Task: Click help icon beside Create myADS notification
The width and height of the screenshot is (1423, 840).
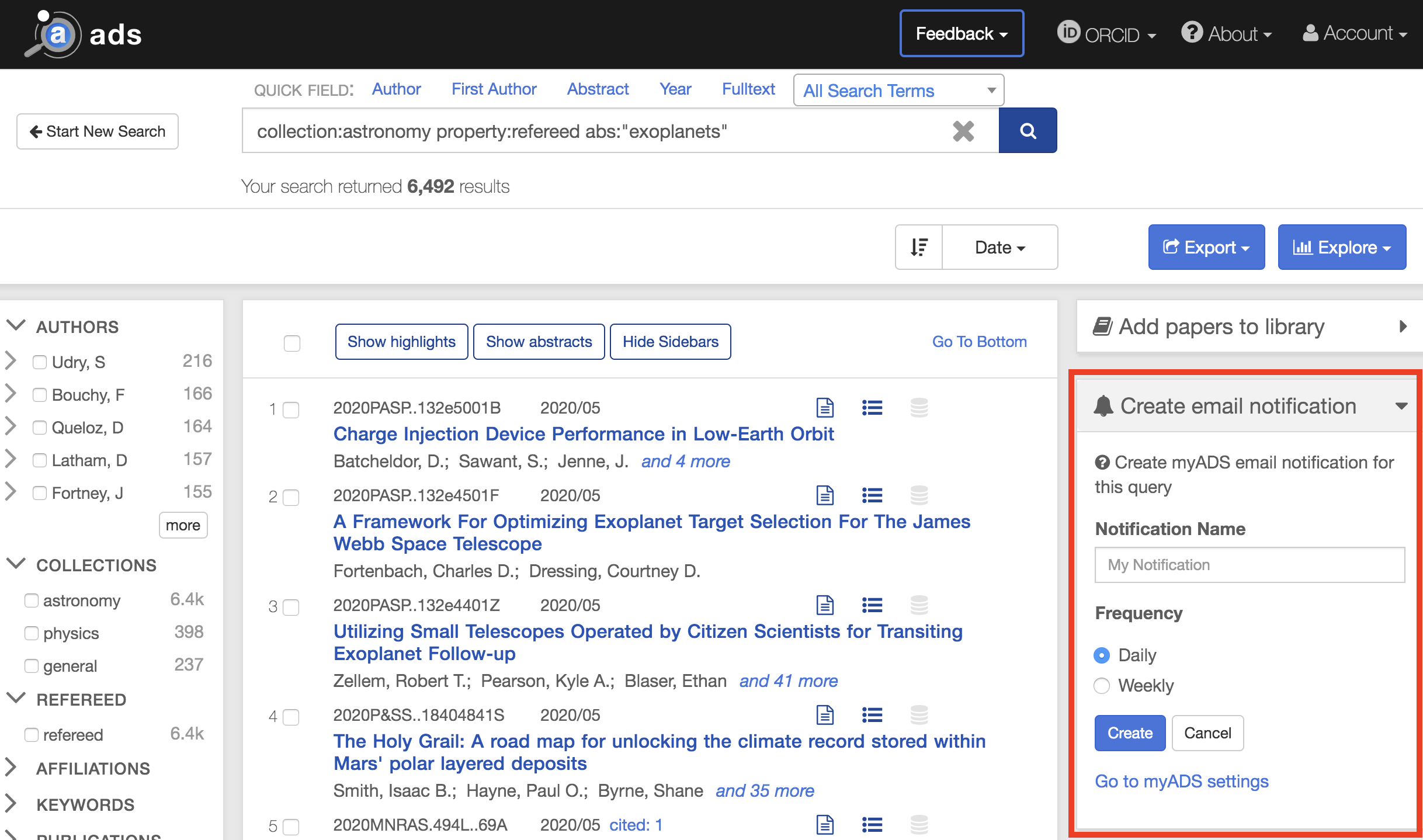Action: (x=1102, y=463)
